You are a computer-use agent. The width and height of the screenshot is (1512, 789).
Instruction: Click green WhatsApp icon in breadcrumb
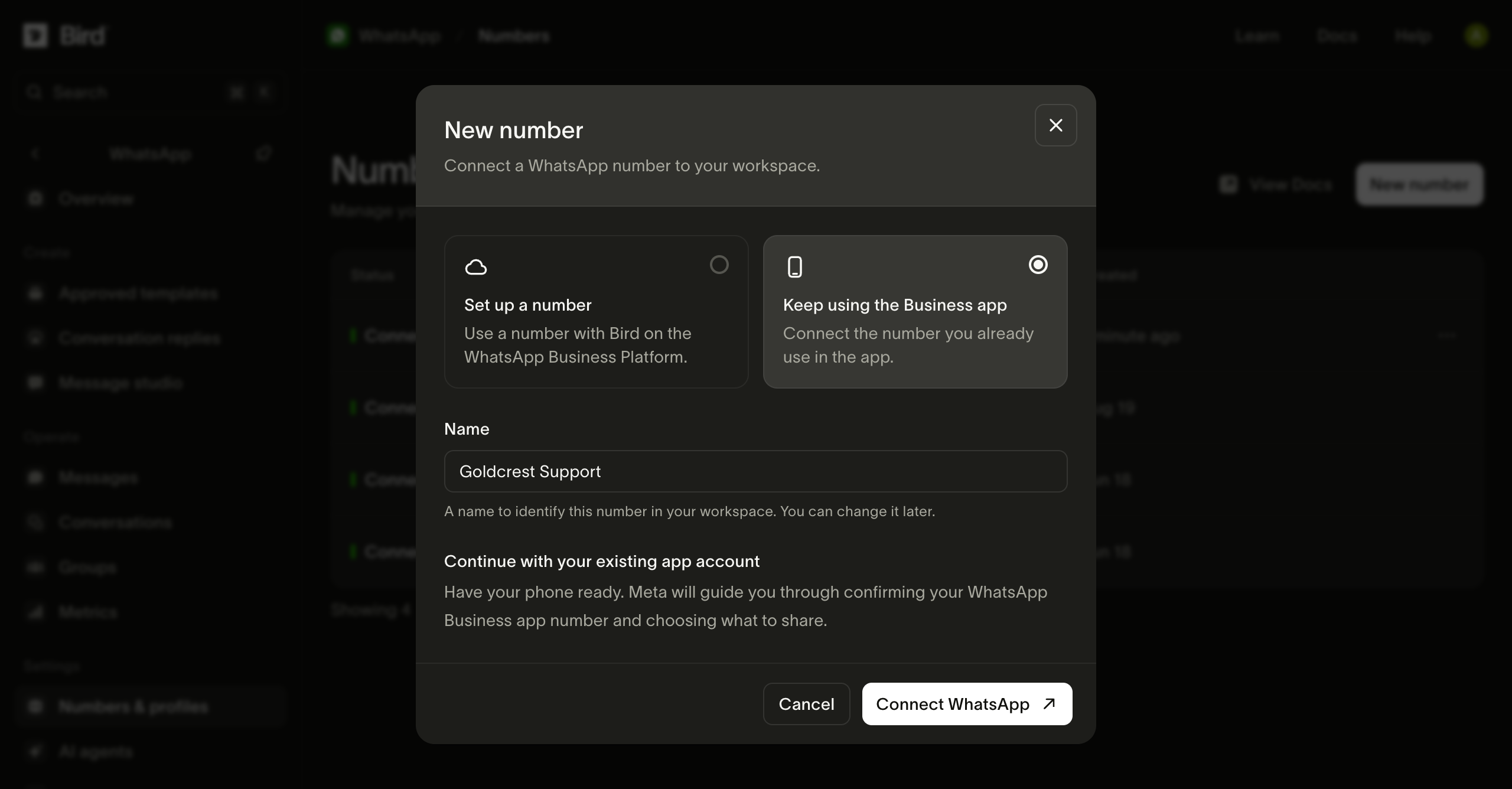pos(338,36)
